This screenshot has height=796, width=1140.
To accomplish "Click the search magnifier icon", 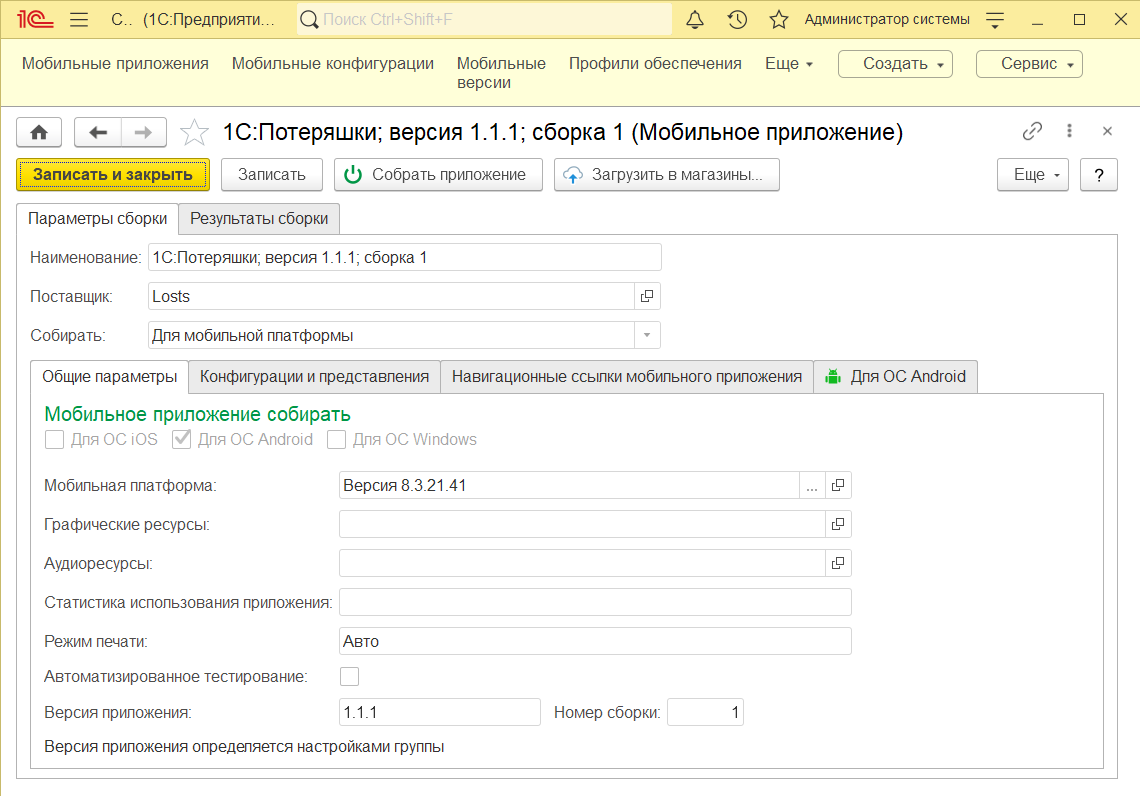I will 309,20.
